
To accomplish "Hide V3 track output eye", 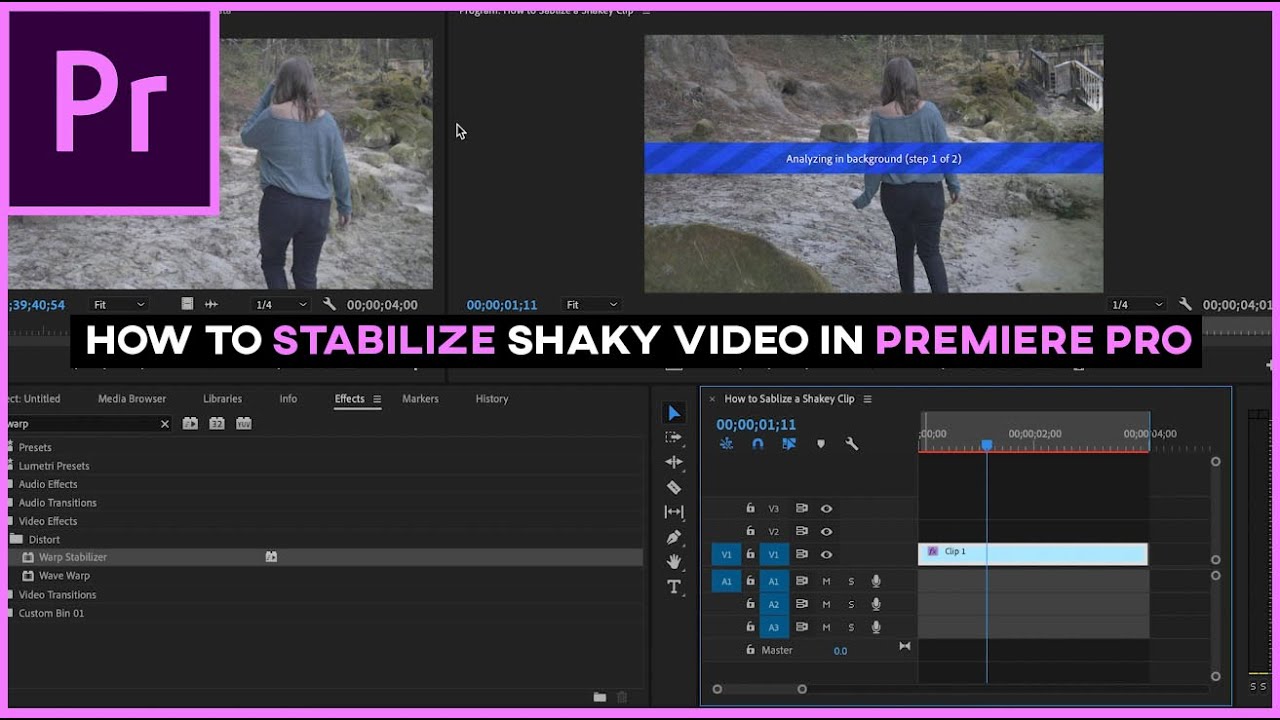I will click(826, 508).
